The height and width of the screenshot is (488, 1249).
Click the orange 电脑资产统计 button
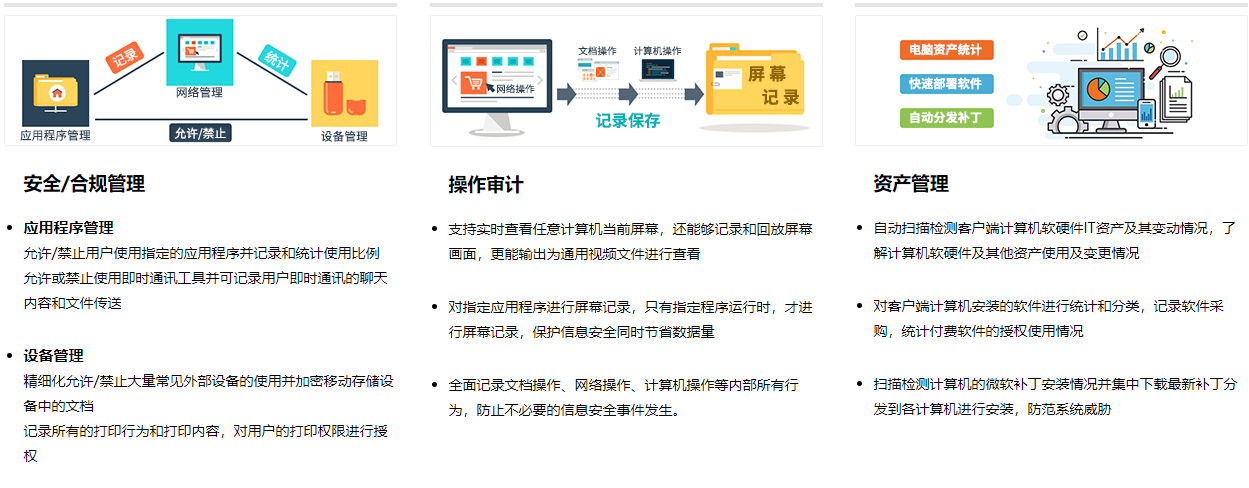click(945, 49)
